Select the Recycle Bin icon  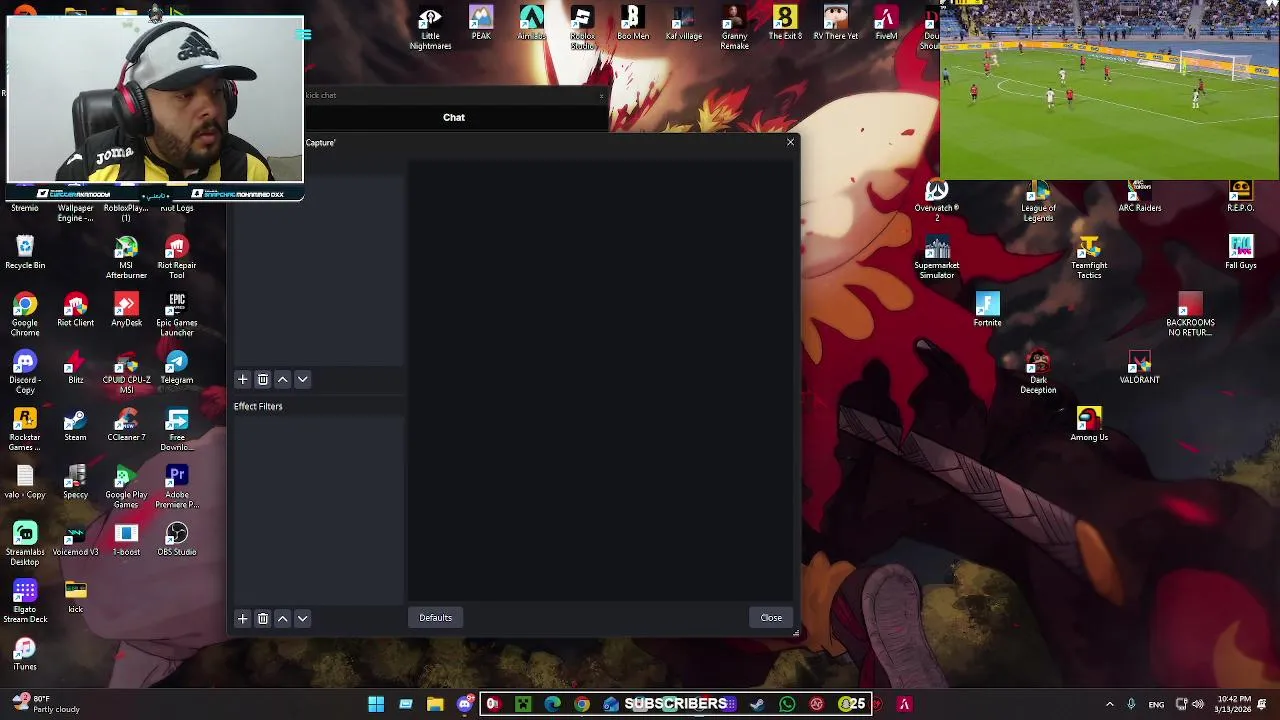click(25, 252)
